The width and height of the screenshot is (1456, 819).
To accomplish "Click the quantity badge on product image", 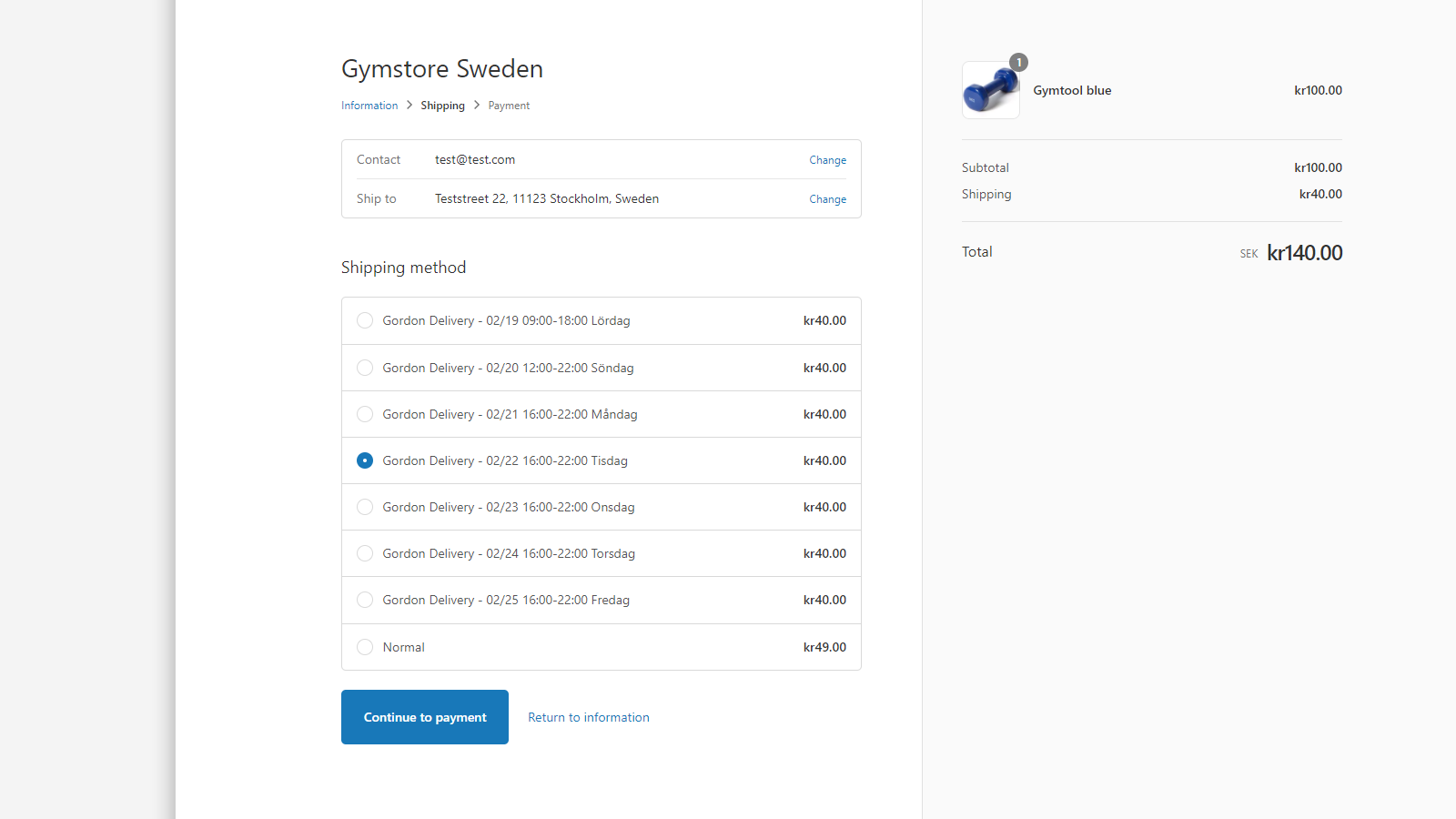I will tap(1019, 63).
